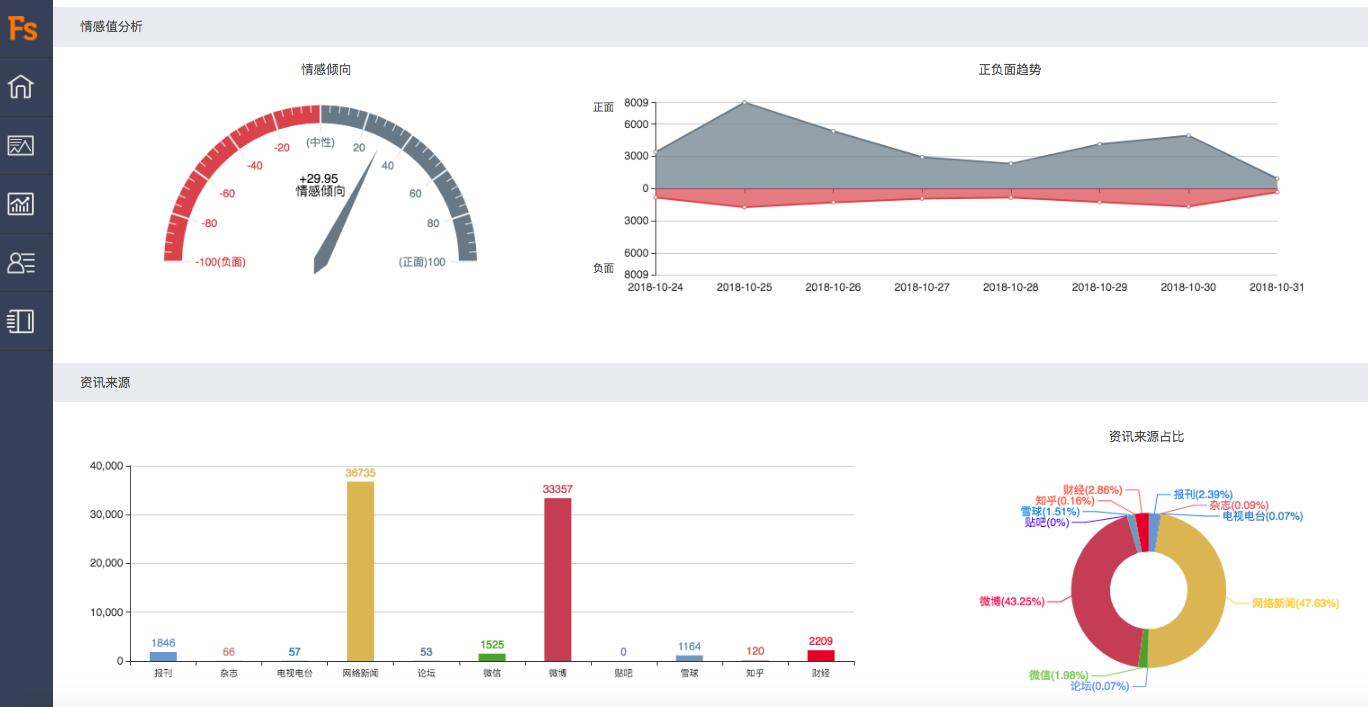Click the red 财经 bar
Screen dimensions: 1368x707
[821, 655]
